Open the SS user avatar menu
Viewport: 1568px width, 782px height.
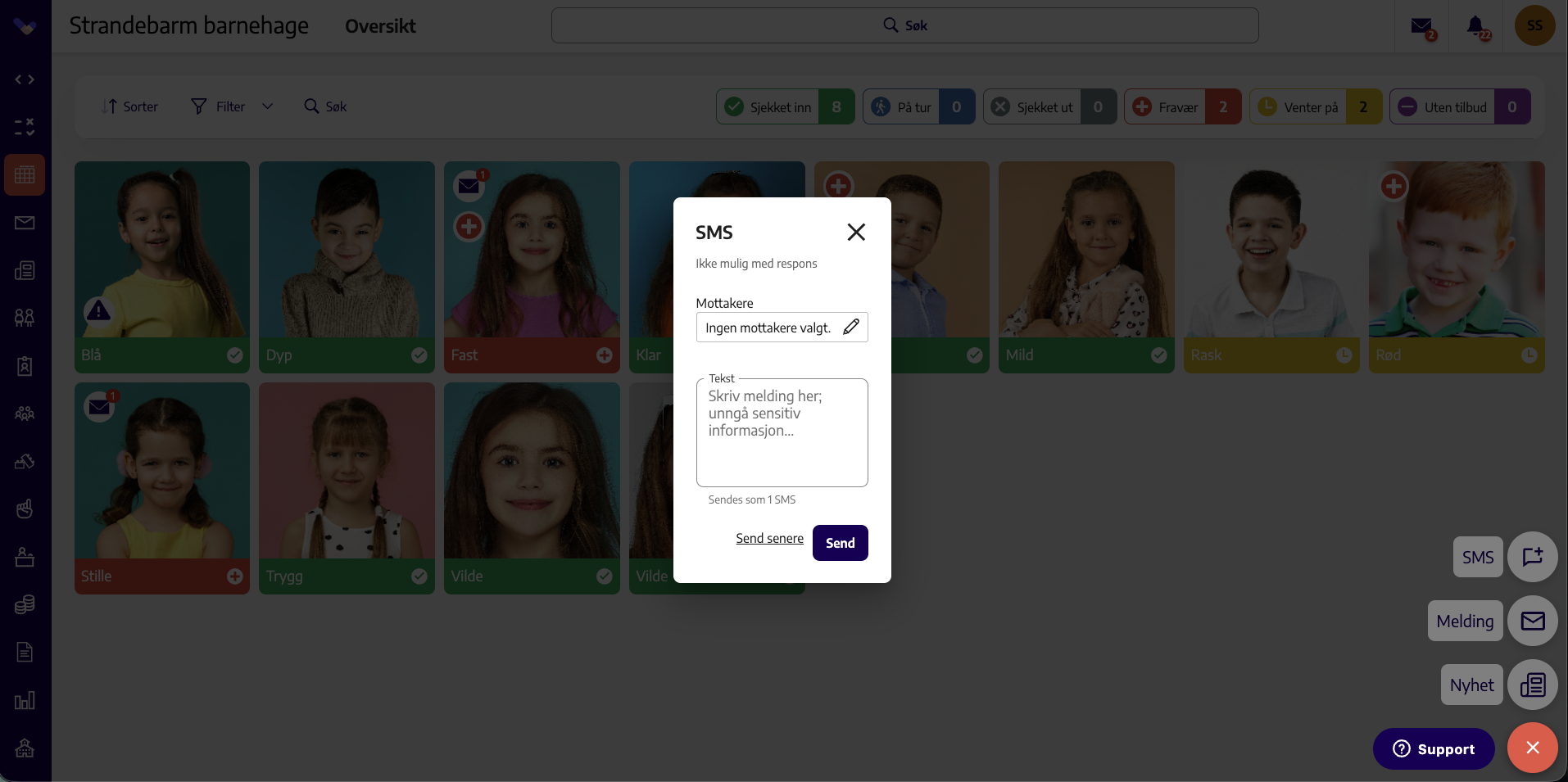(1534, 25)
